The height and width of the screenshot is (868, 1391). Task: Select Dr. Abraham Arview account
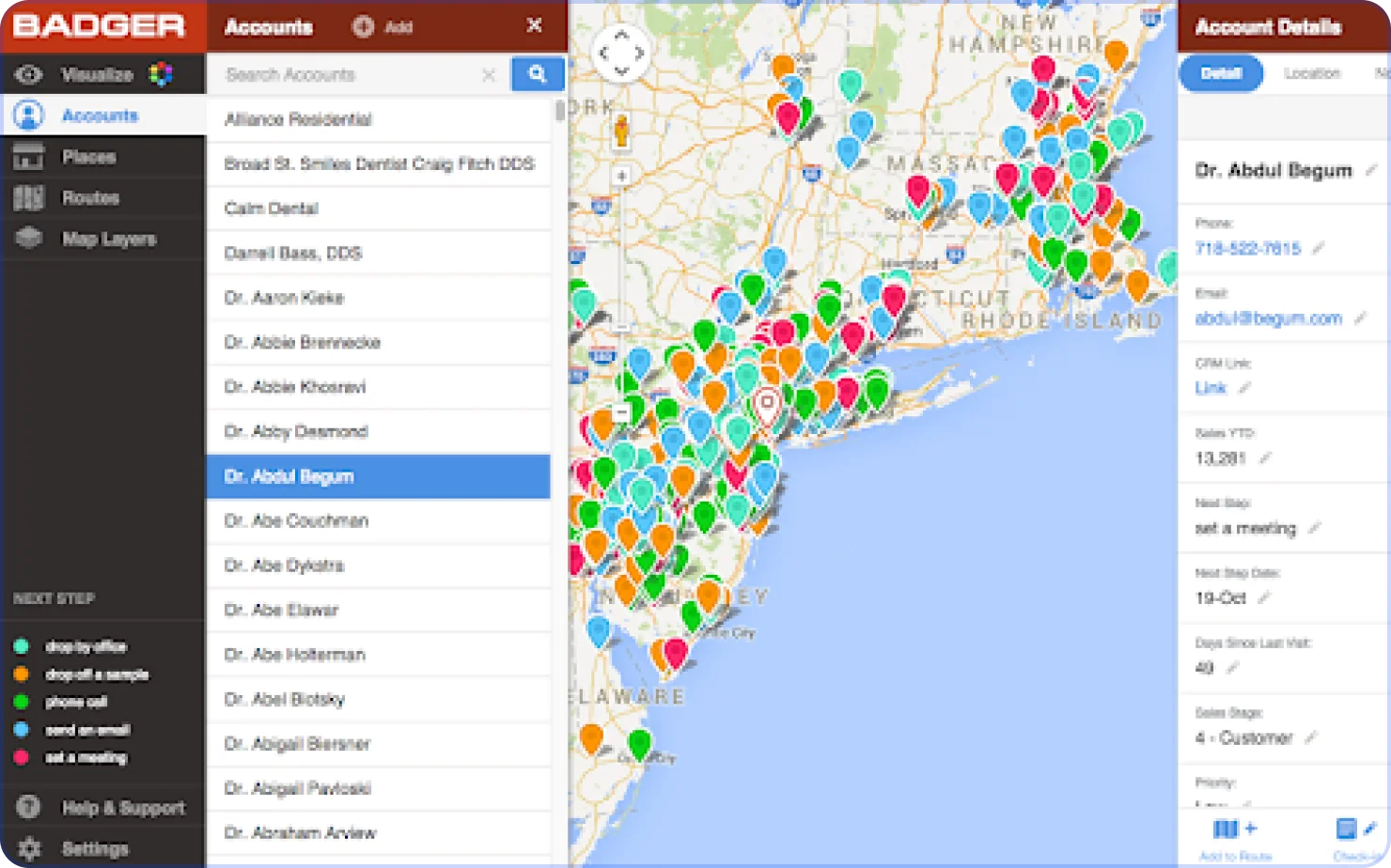[x=378, y=833]
